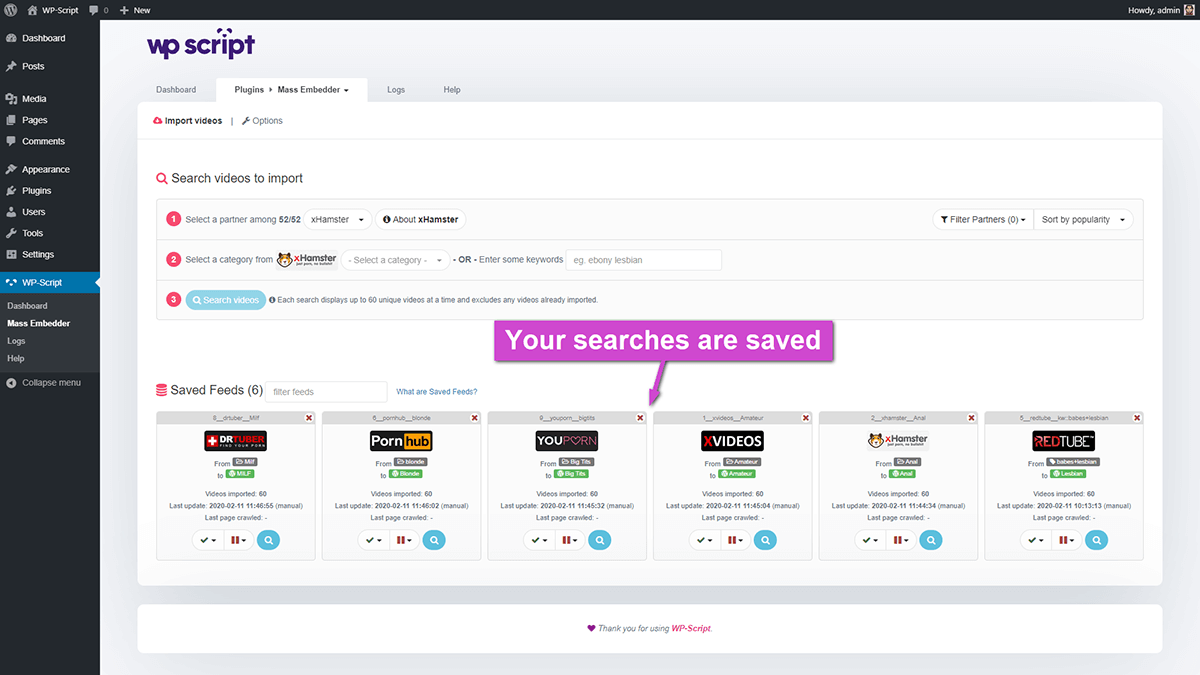Remove the youporn bigtits saved feed
Viewport: 1200px width, 675px height.
click(640, 418)
